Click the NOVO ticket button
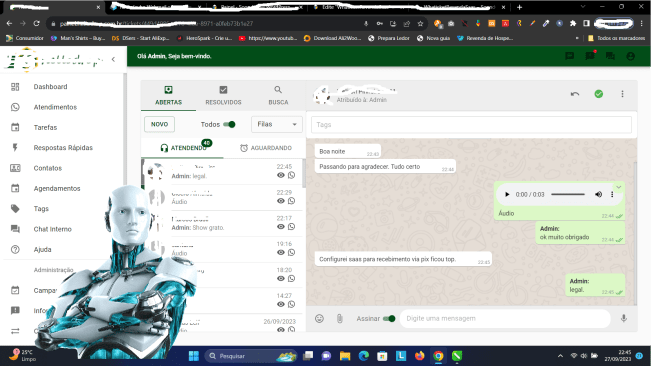This screenshot has width=651, height=366. 159,124
